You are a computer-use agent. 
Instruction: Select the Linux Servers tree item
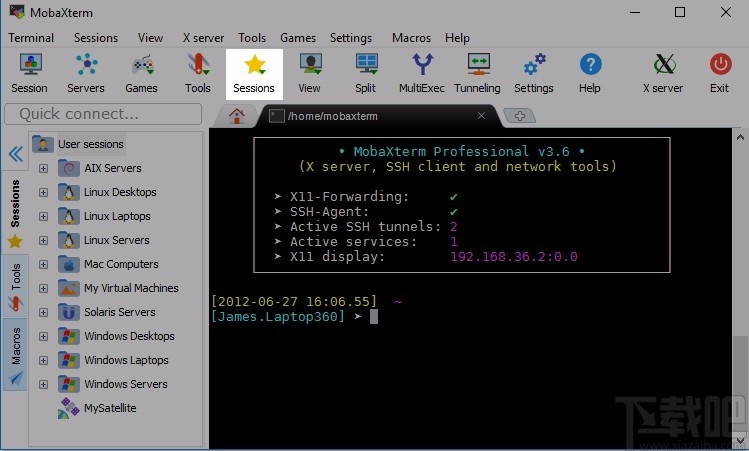coord(117,240)
